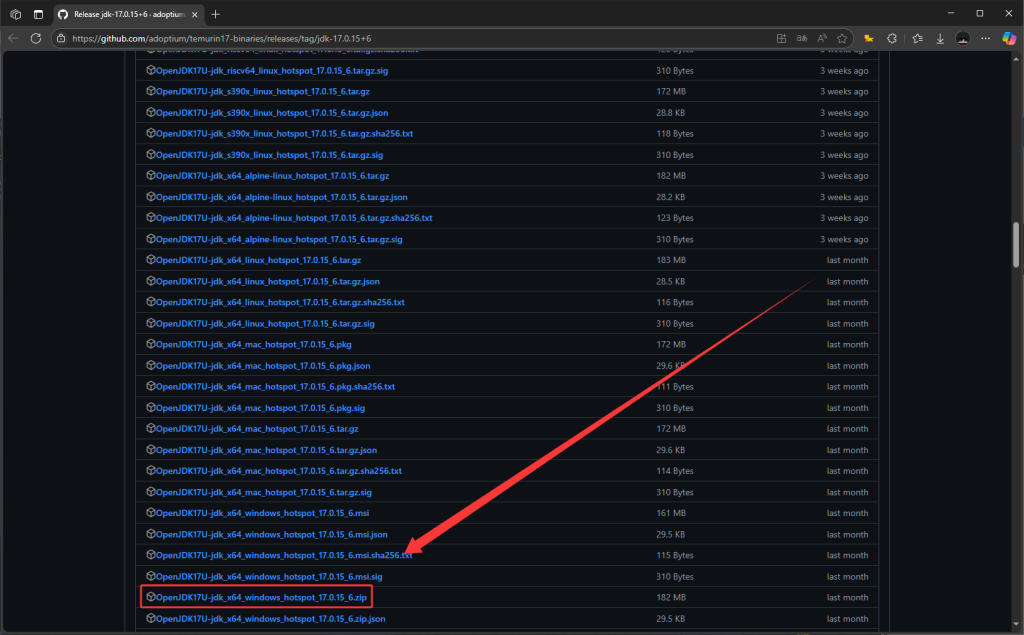Viewport: 1024px width, 635px height.
Task: Open x64_mac tar.gz.sha256.txt asset link
Action: pyautogui.click(x=278, y=471)
